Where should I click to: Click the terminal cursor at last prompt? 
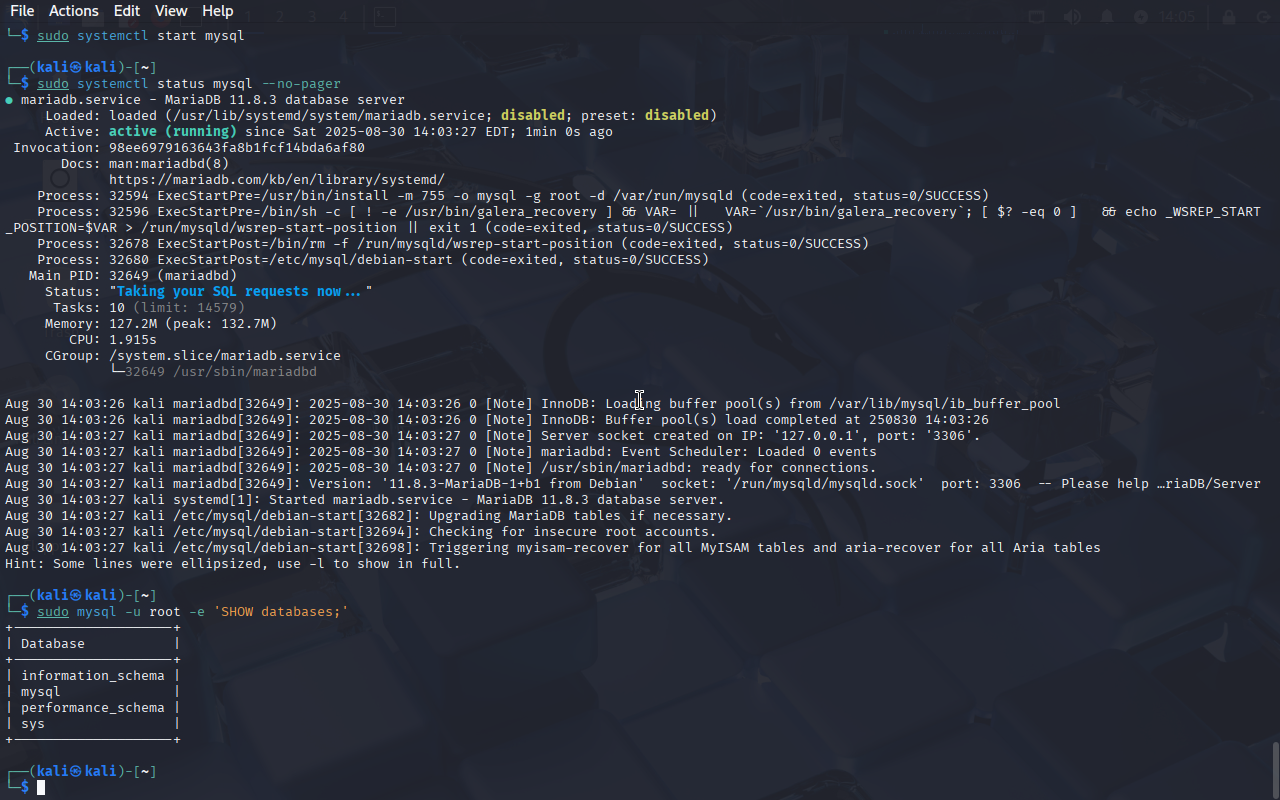(41, 788)
